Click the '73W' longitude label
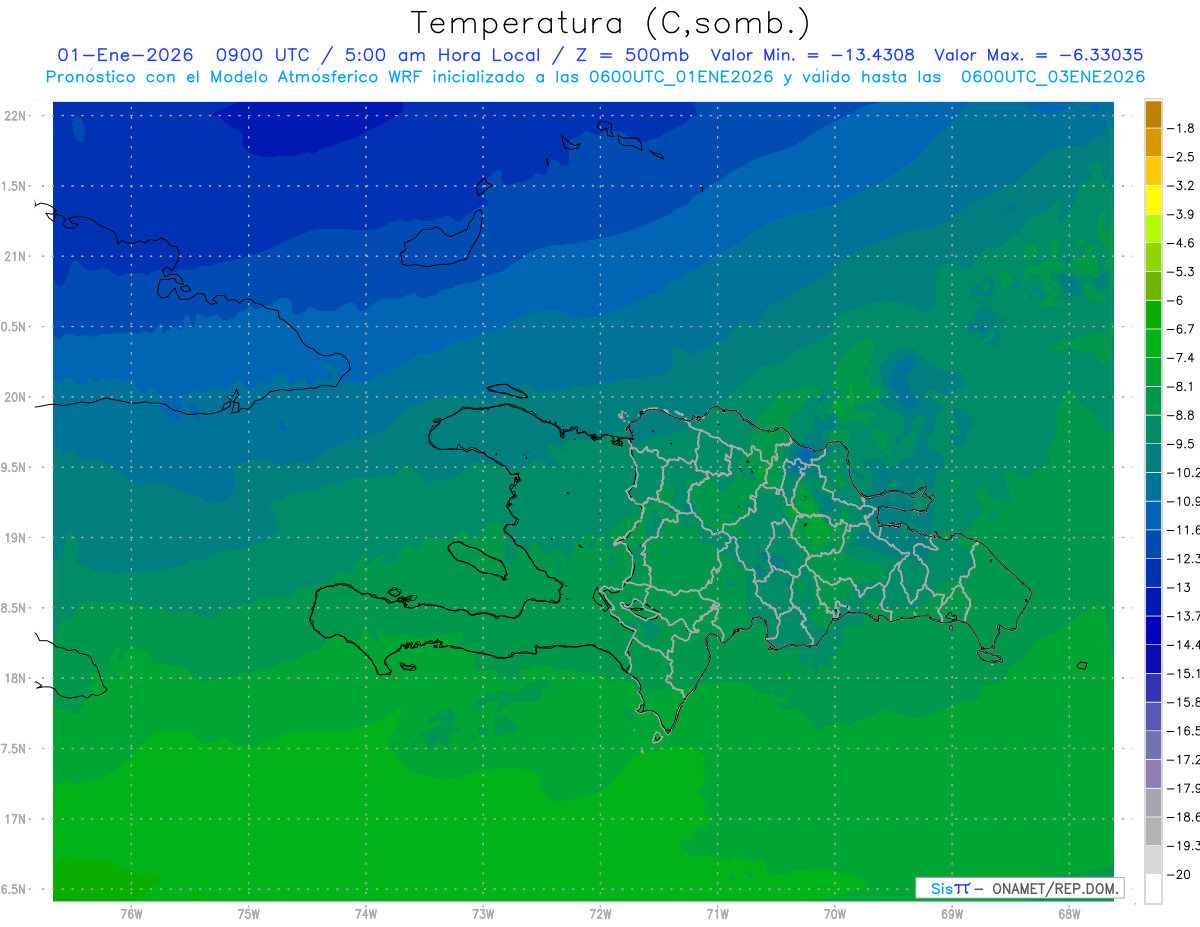The width and height of the screenshot is (1200, 927). pos(483,913)
